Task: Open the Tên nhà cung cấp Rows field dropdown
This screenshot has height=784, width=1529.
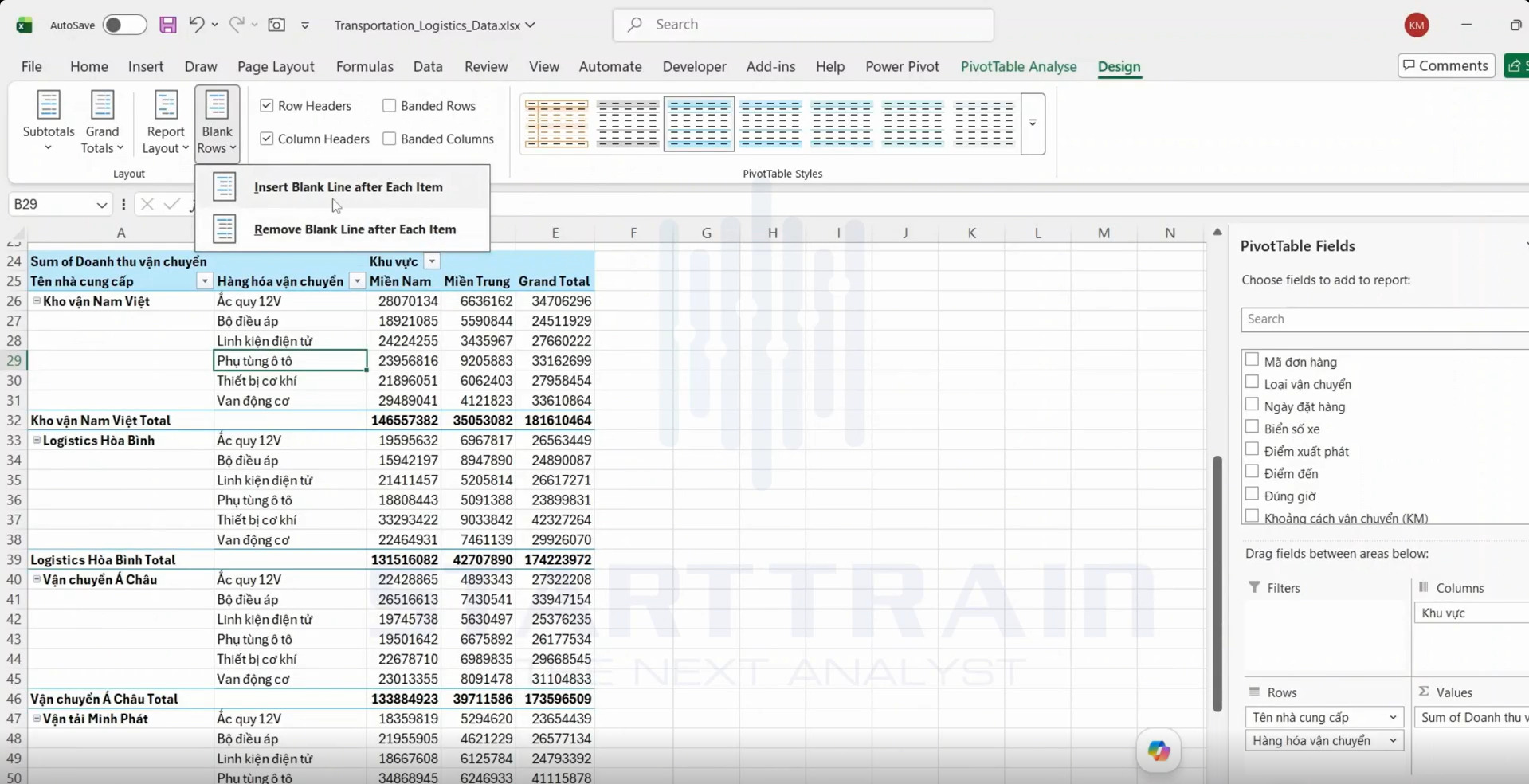Action: (1392, 717)
